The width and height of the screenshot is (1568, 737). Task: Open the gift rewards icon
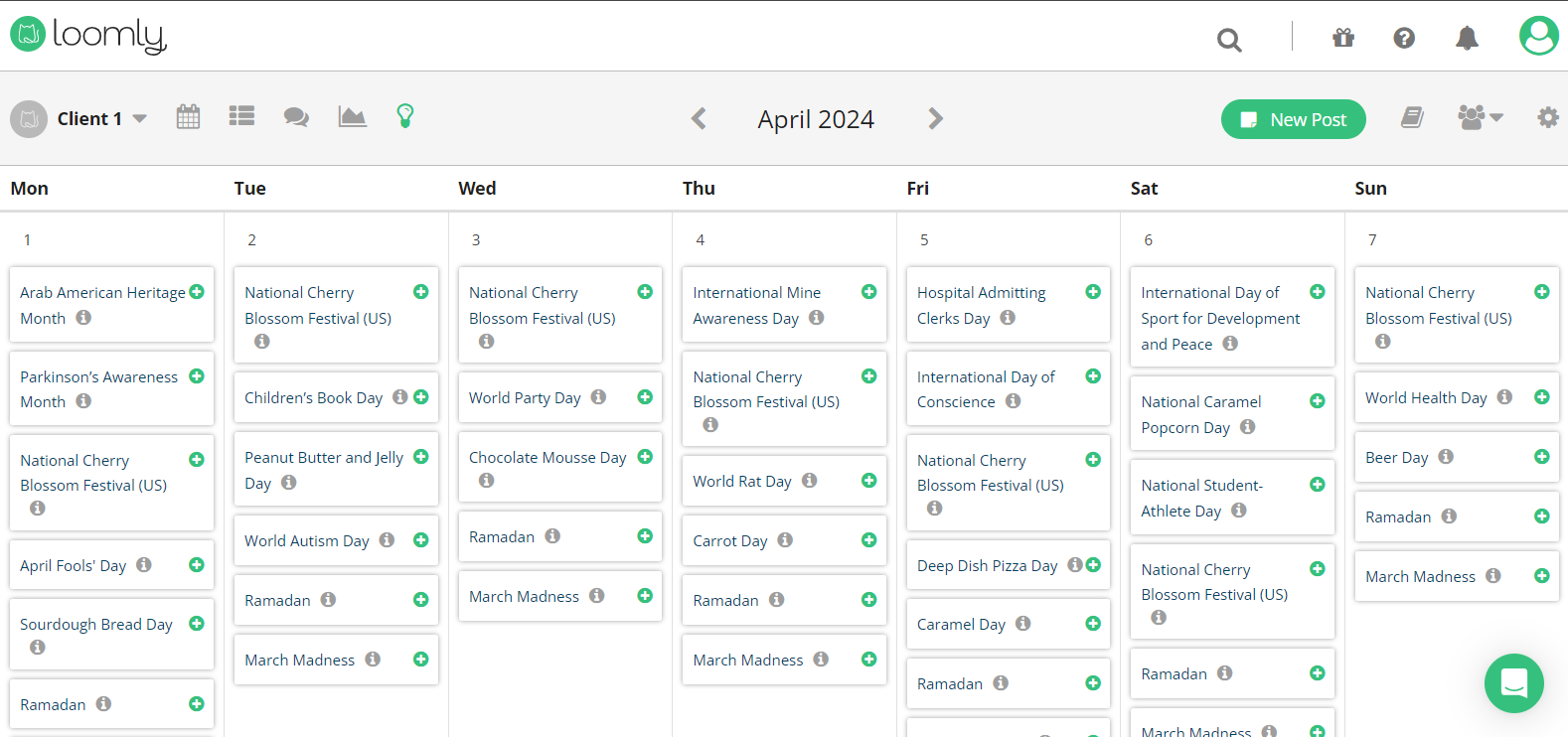pos(1343,38)
